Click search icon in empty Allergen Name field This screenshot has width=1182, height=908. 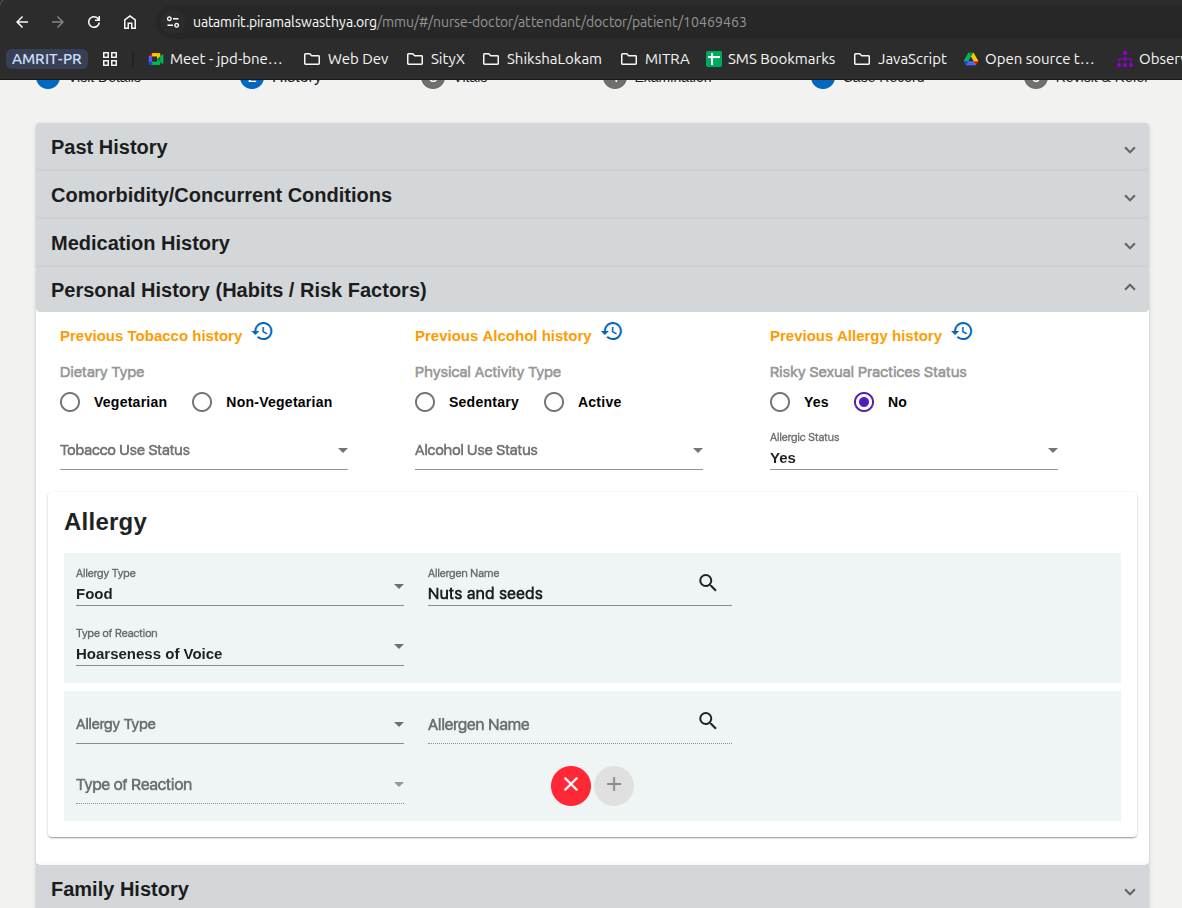pyautogui.click(x=708, y=721)
